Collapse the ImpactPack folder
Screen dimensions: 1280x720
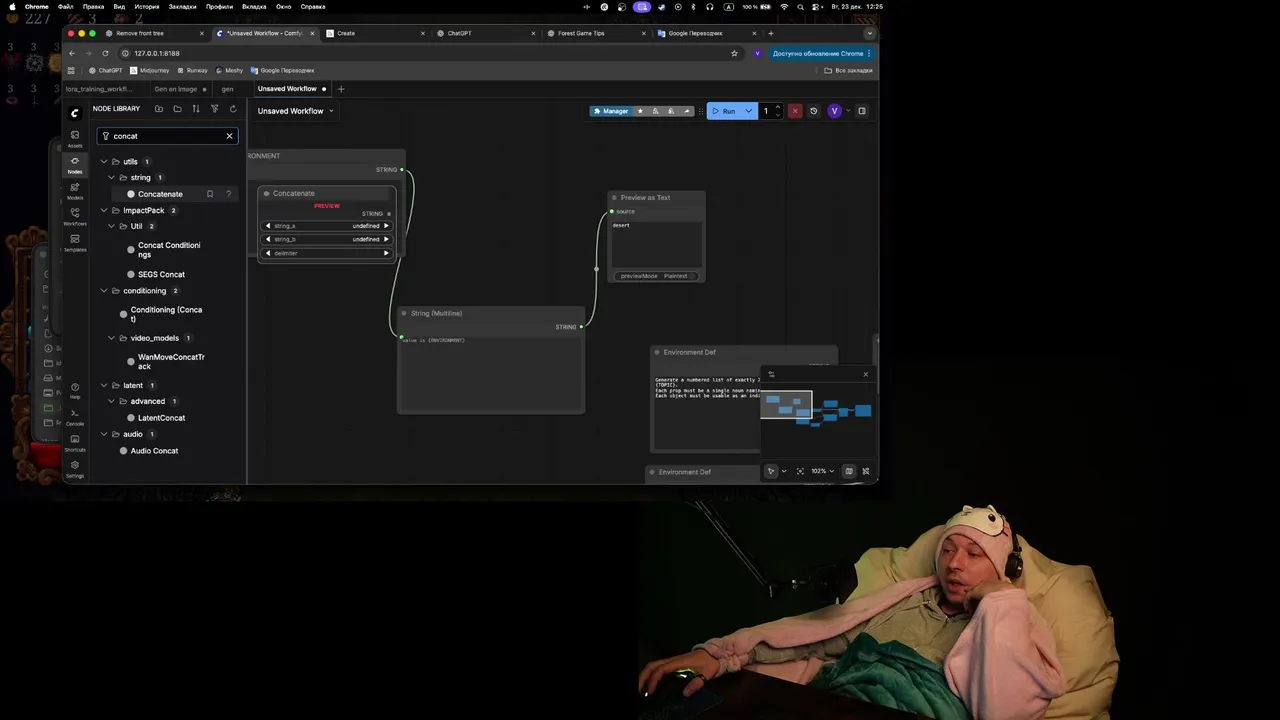103,211
